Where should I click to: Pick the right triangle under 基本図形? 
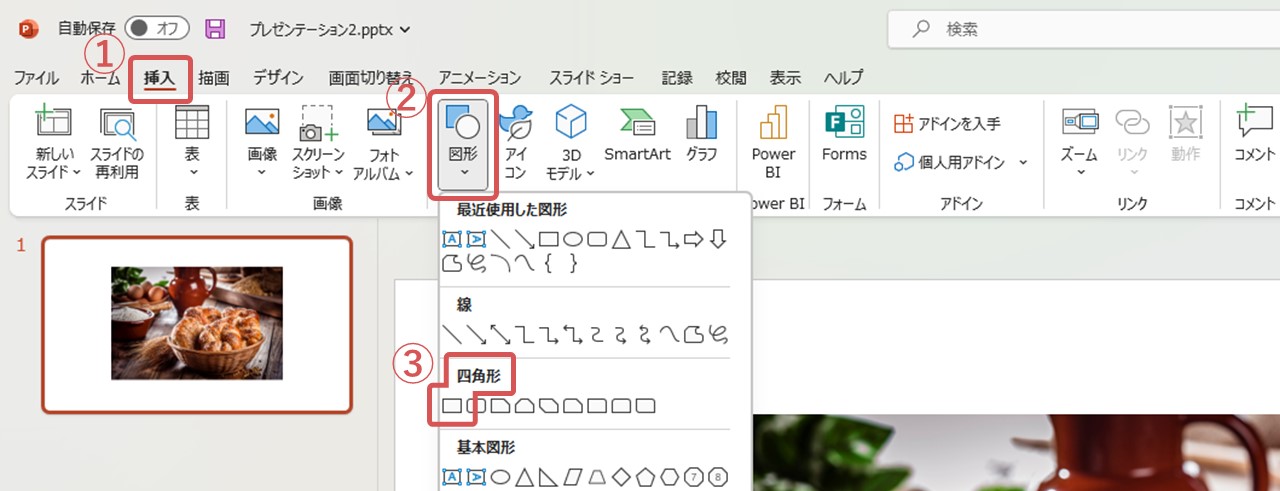click(548, 477)
